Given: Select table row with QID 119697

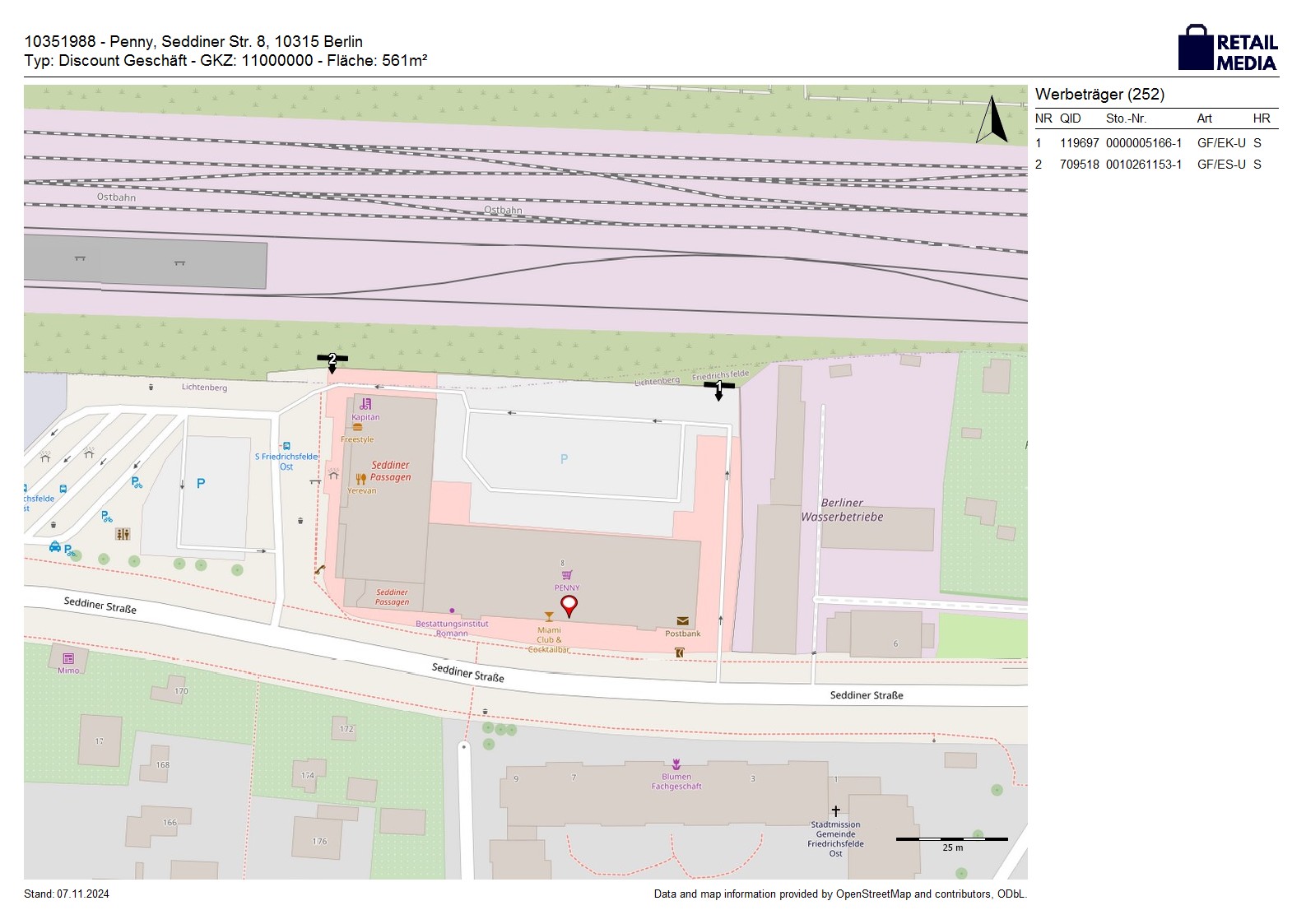Looking at the screenshot, I should [1155, 143].
